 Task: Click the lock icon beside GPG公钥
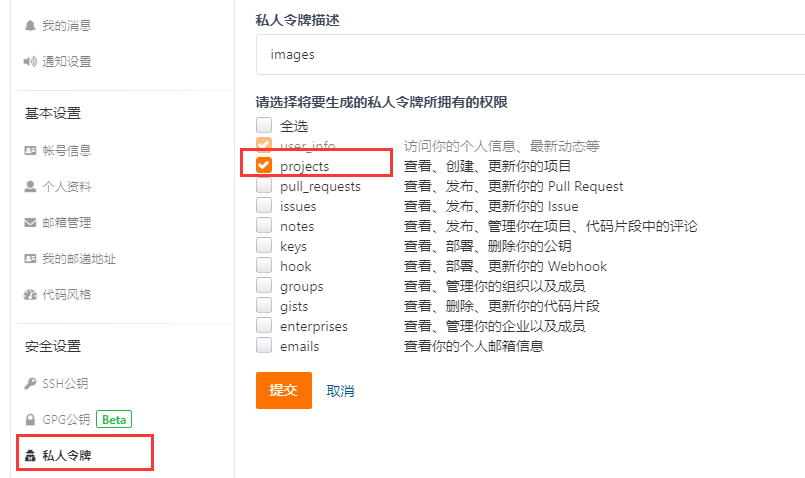pos(30,419)
